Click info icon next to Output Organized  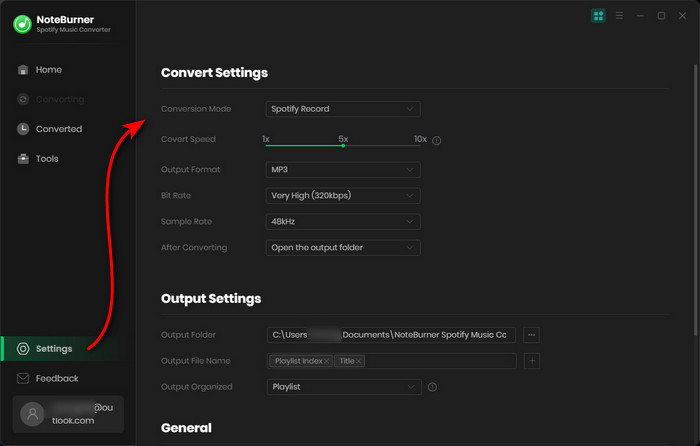[x=432, y=387]
